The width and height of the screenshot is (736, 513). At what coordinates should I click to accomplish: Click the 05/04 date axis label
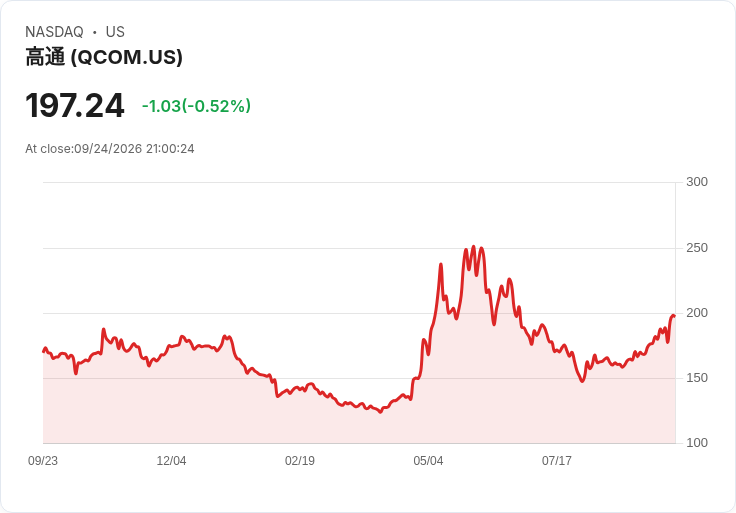point(428,461)
